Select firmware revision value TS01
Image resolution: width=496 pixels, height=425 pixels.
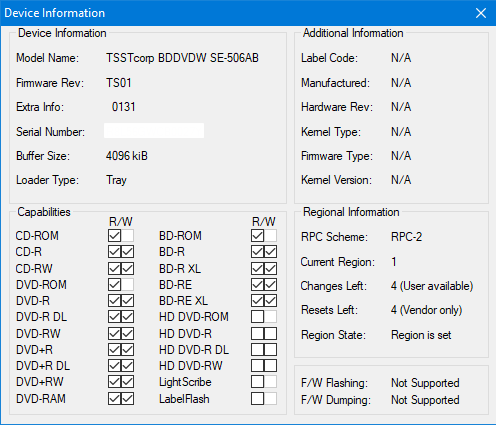(x=119, y=83)
